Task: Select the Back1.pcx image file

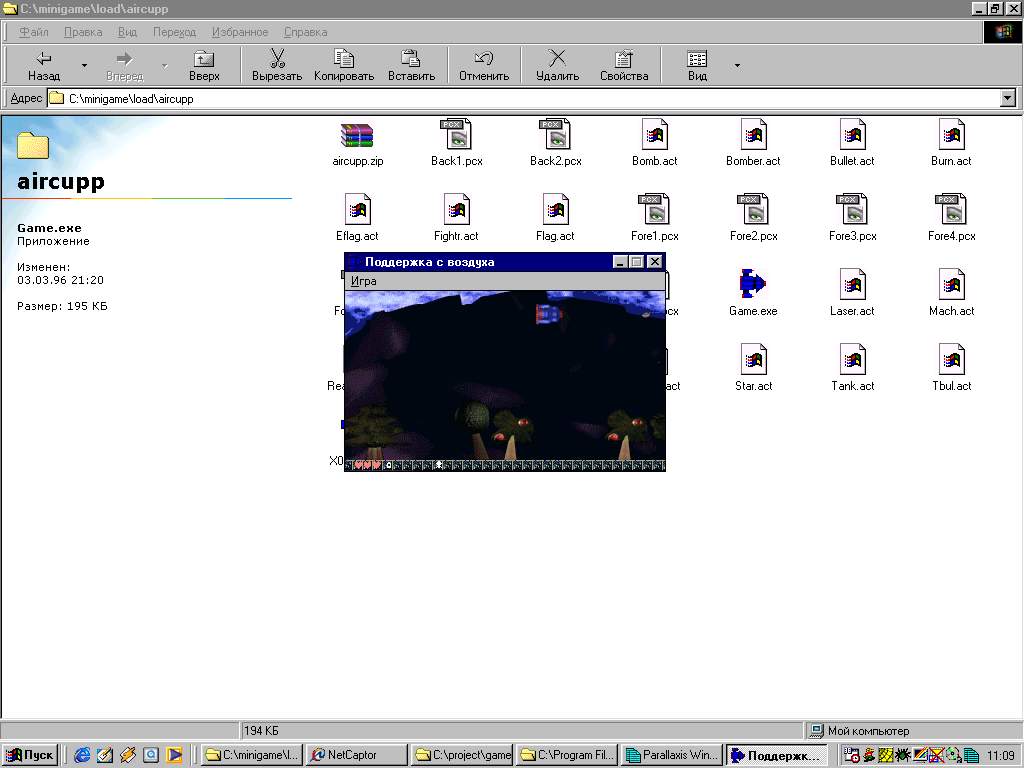Action: click(456, 136)
